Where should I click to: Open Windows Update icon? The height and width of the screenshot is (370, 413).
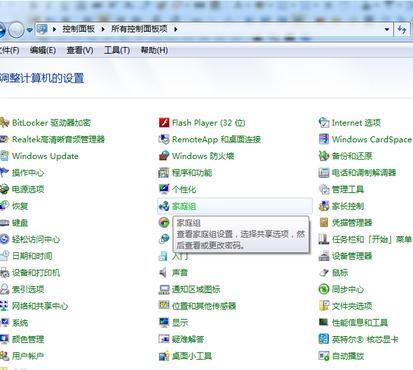4,156
